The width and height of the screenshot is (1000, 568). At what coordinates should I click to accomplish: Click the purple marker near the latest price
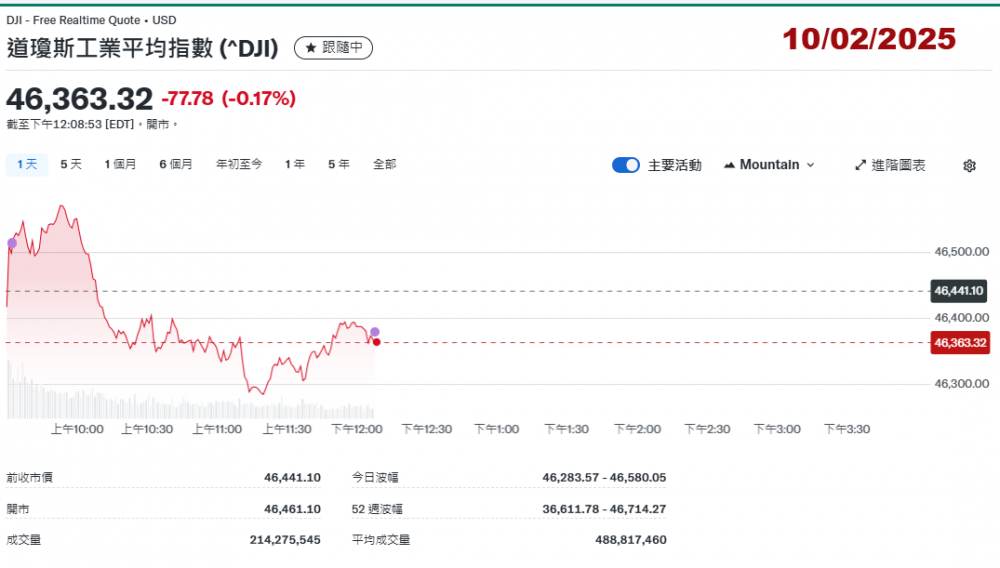coord(375,332)
